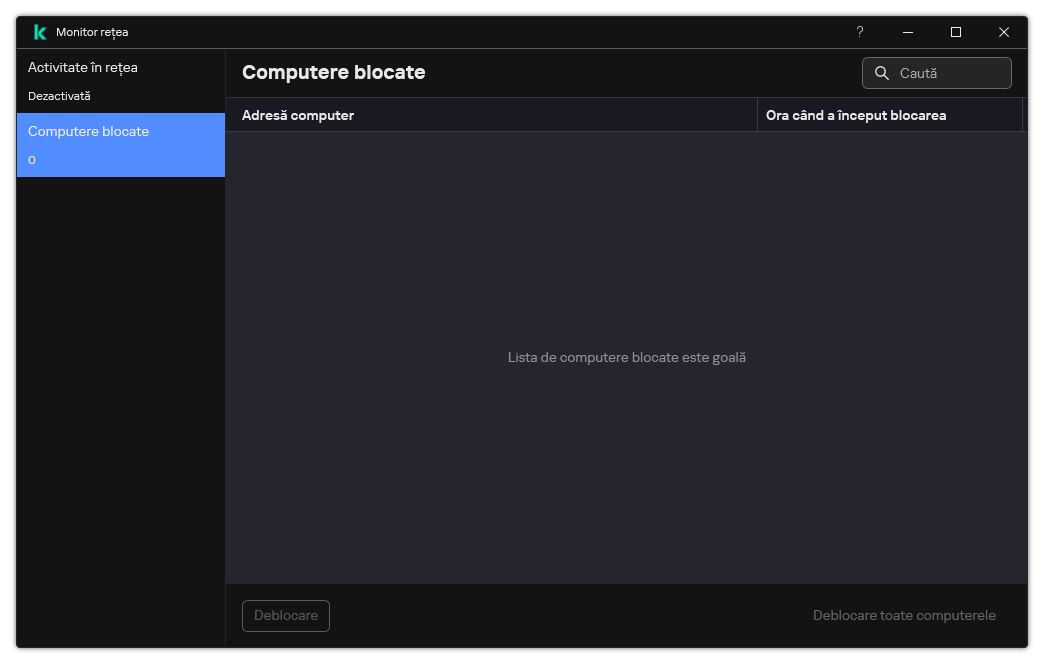Sort by Ora când a început blocarea
This screenshot has width=1044, height=664.
pos(856,115)
